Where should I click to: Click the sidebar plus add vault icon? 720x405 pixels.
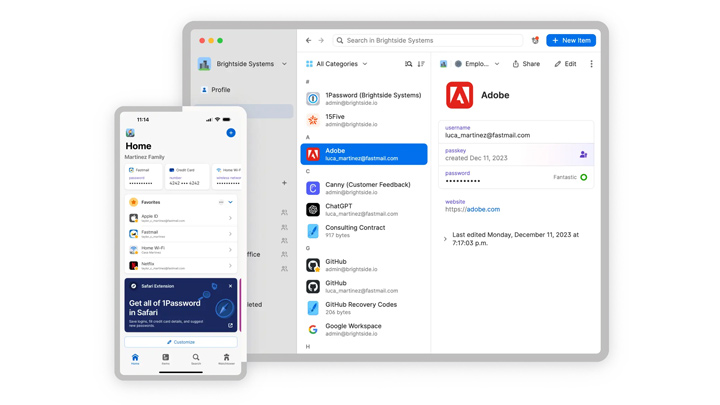tap(284, 183)
